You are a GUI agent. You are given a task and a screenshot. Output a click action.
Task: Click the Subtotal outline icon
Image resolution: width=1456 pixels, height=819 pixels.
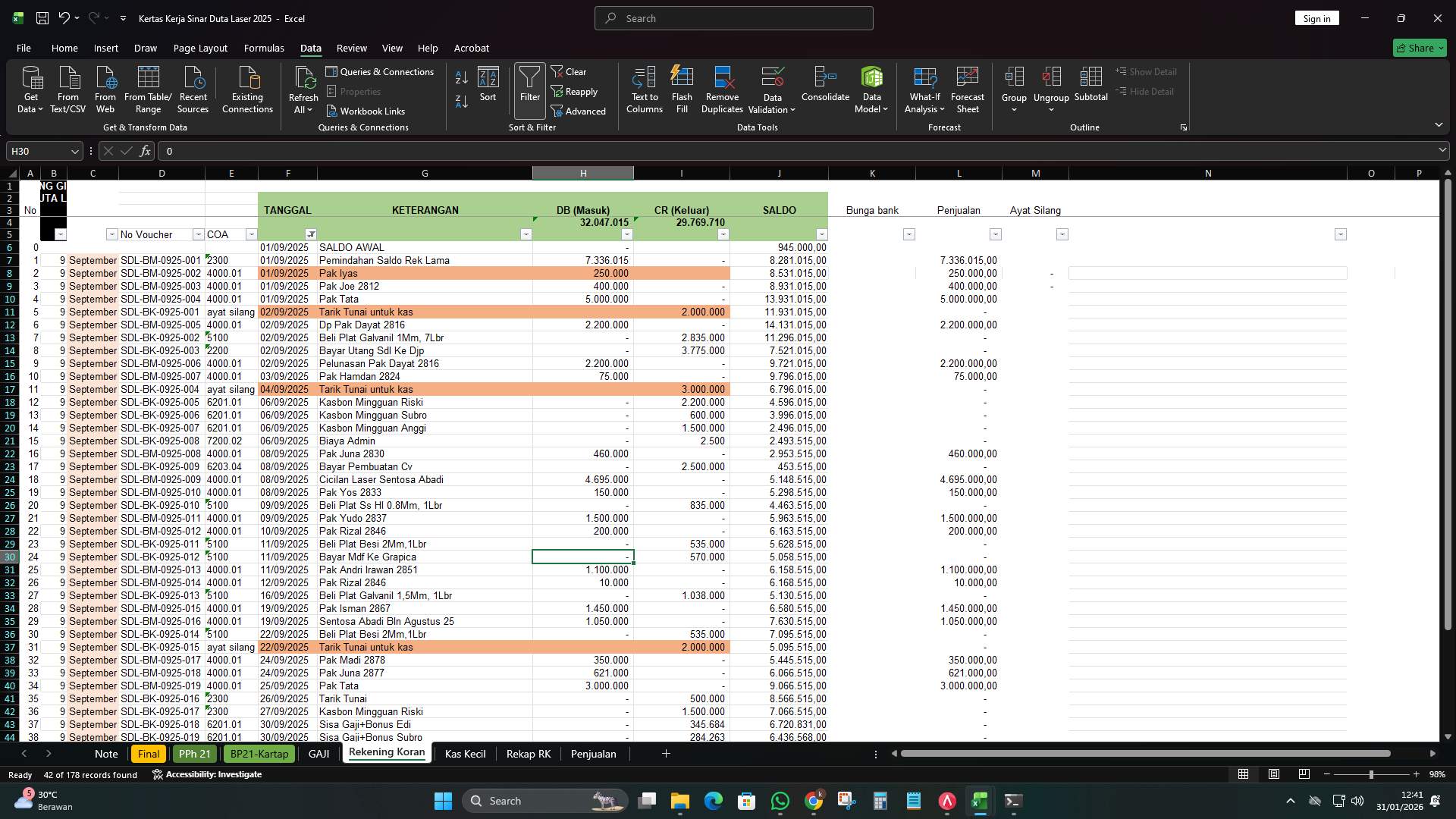coord(1091,89)
